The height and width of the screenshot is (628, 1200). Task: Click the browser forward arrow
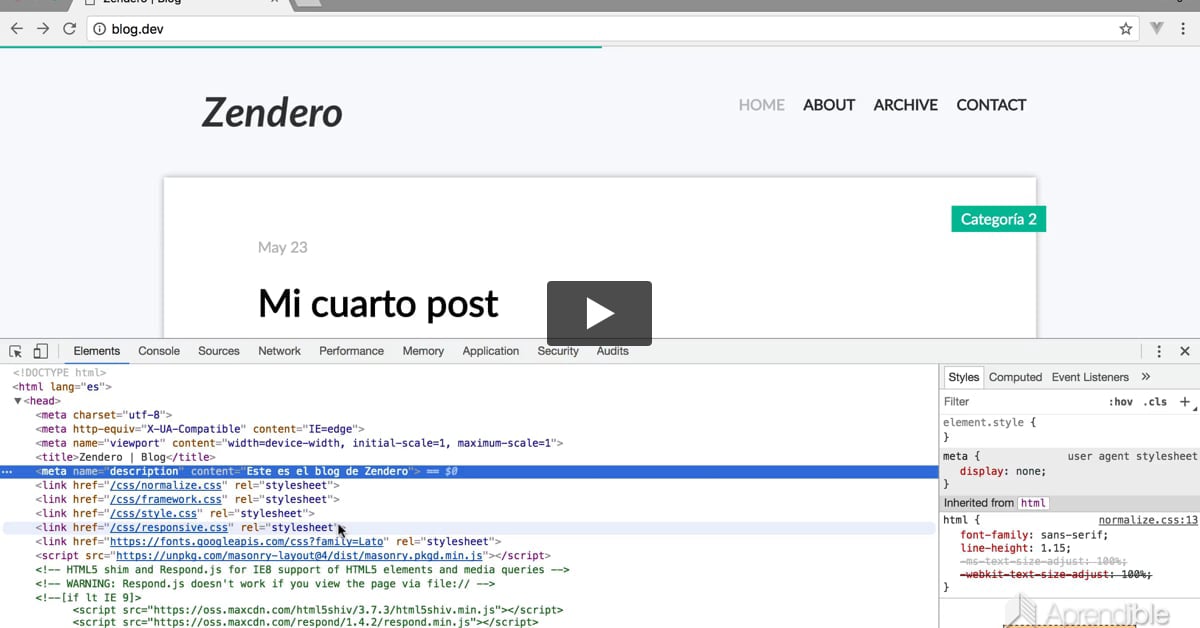(x=43, y=29)
